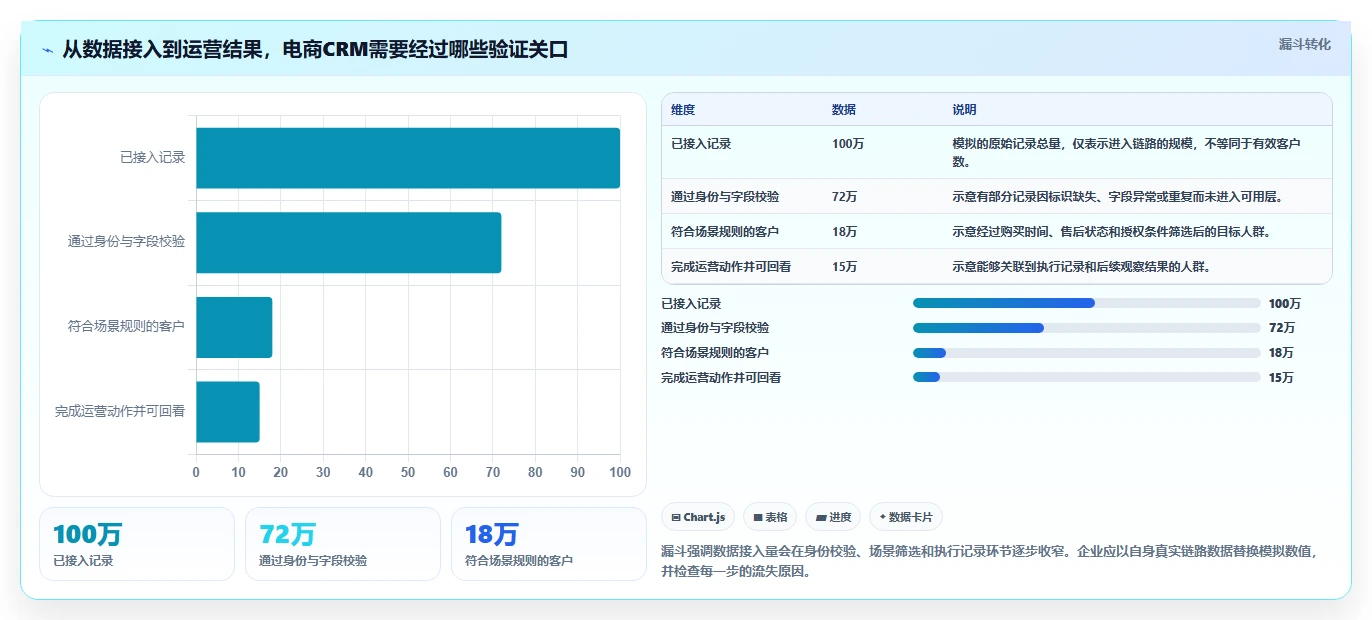This screenshot has width=1372, height=620.
Task: Click the 72万 value in the table
Action: pos(844,197)
